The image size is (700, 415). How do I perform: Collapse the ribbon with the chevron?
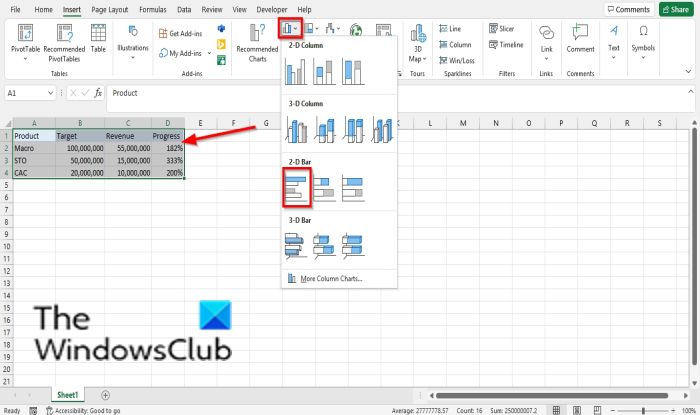[x=688, y=71]
